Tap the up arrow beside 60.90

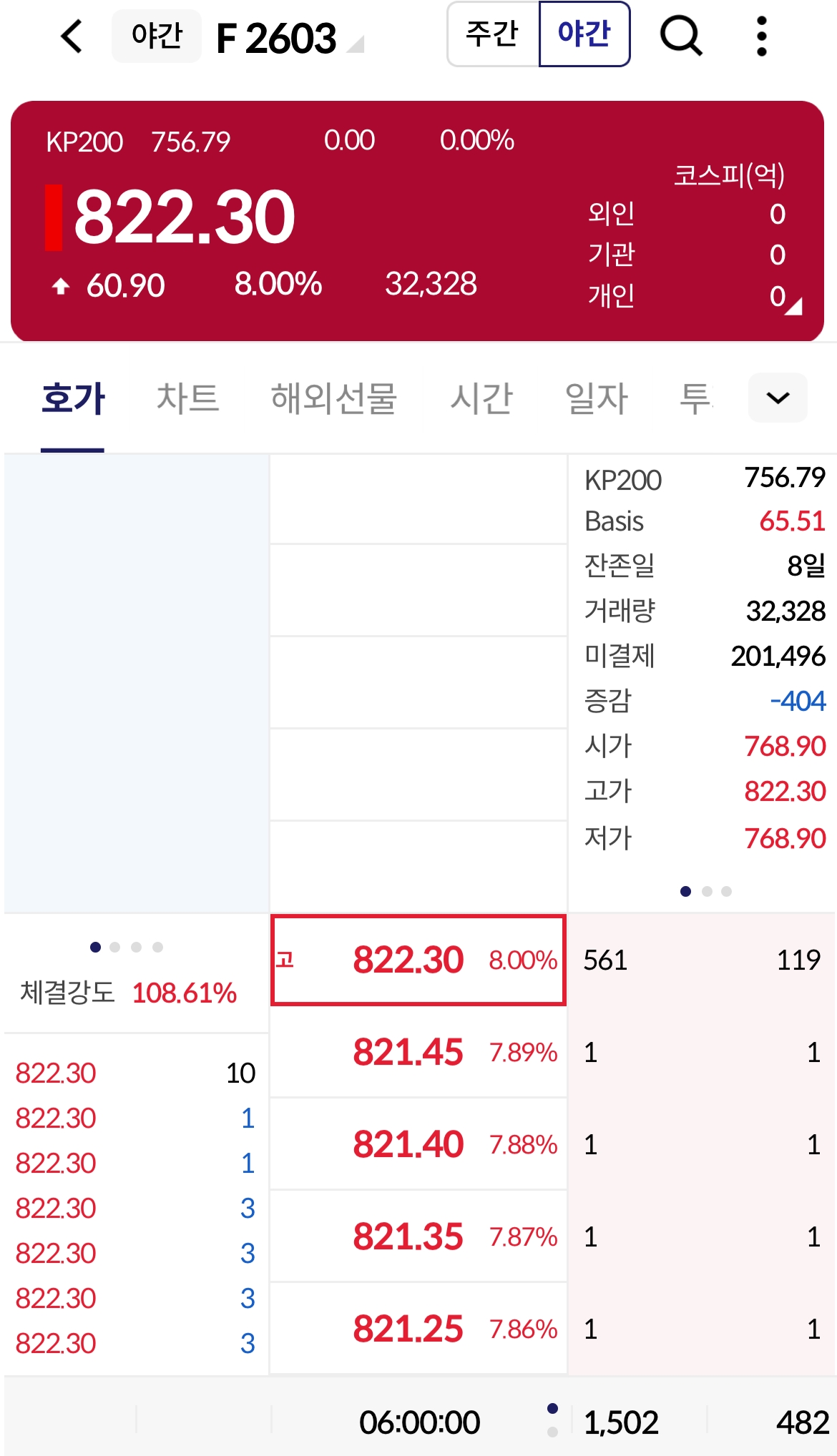(61, 286)
